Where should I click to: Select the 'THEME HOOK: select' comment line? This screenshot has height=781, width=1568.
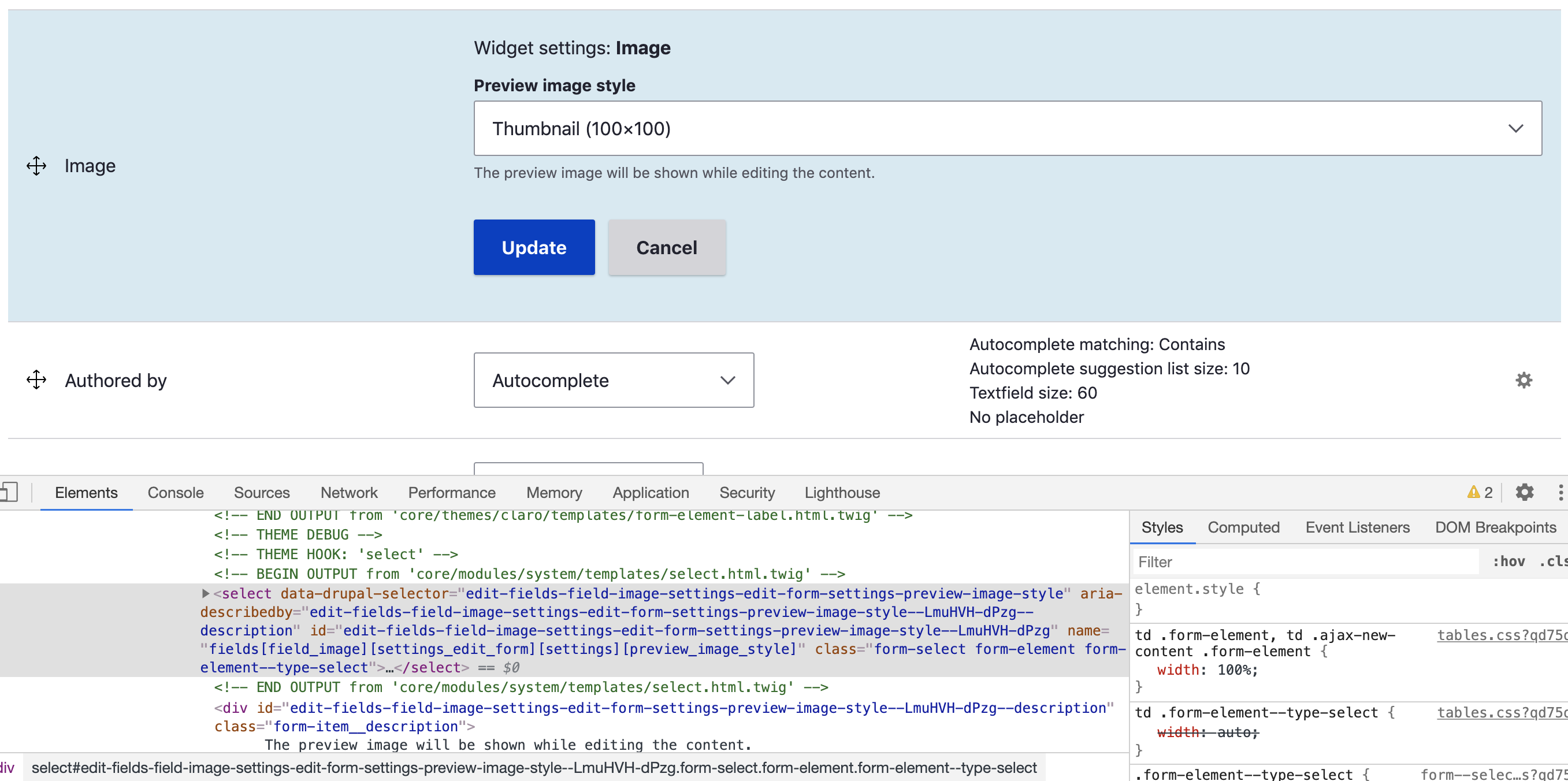click(336, 554)
